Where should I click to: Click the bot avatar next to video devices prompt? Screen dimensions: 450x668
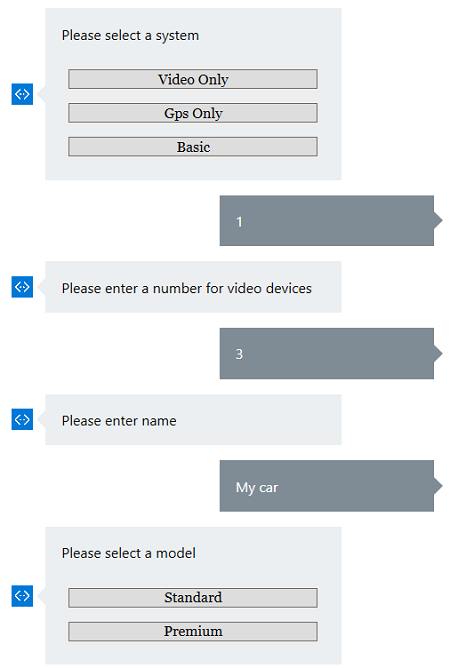point(22,287)
